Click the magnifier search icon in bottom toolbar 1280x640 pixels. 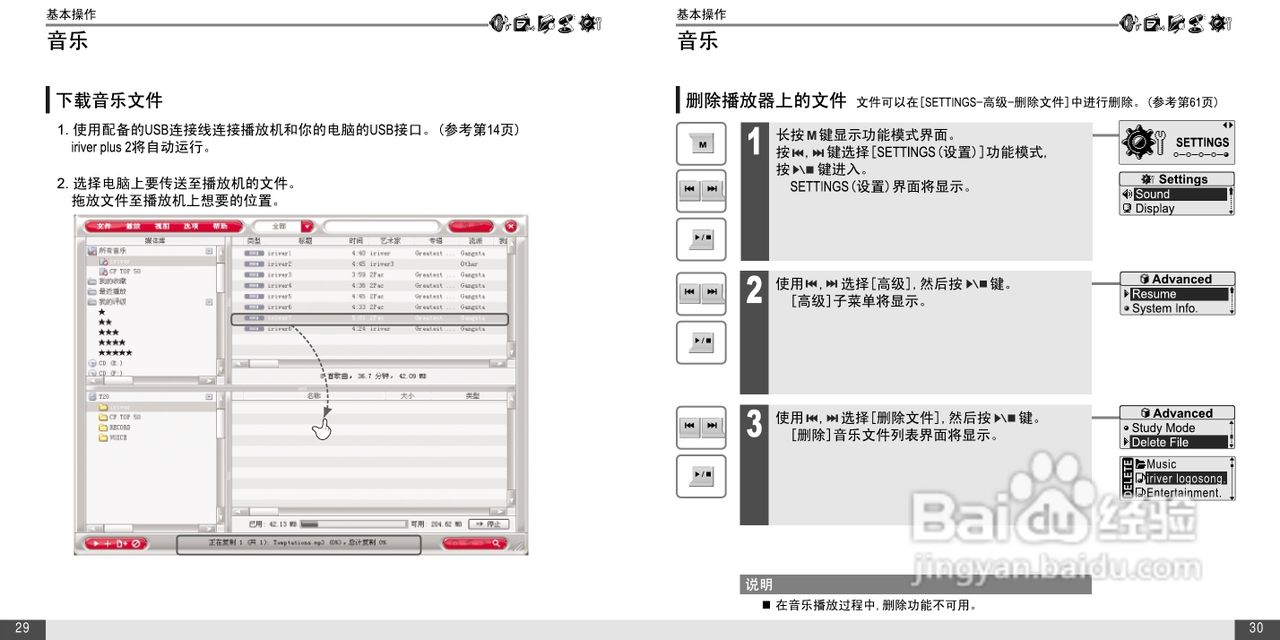click(496, 544)
